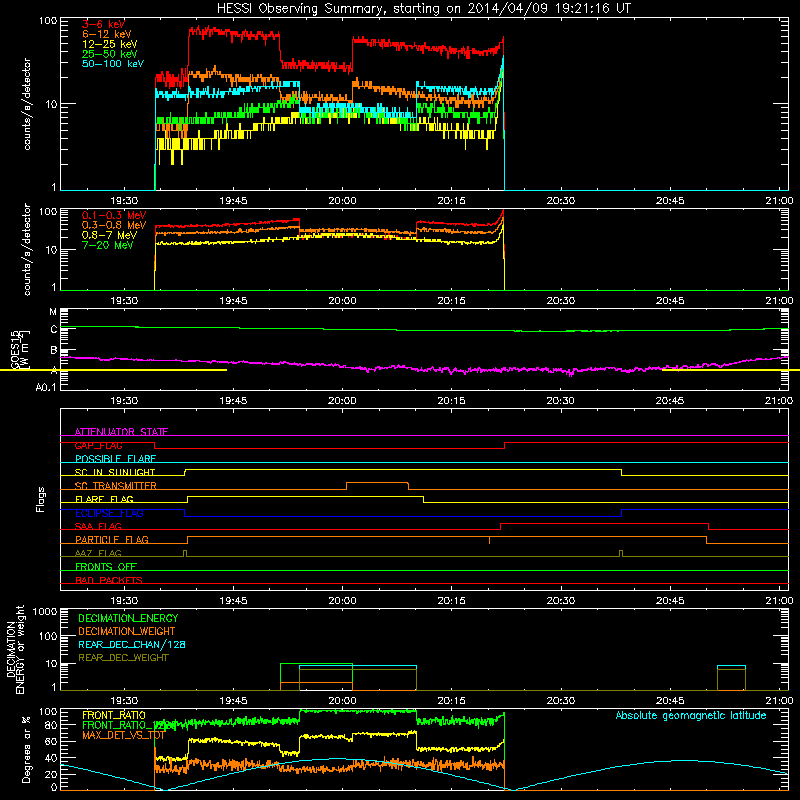Click the orange 6-12 keV legend label
Screen dimensions: 800x800
[x=106, y=34]
